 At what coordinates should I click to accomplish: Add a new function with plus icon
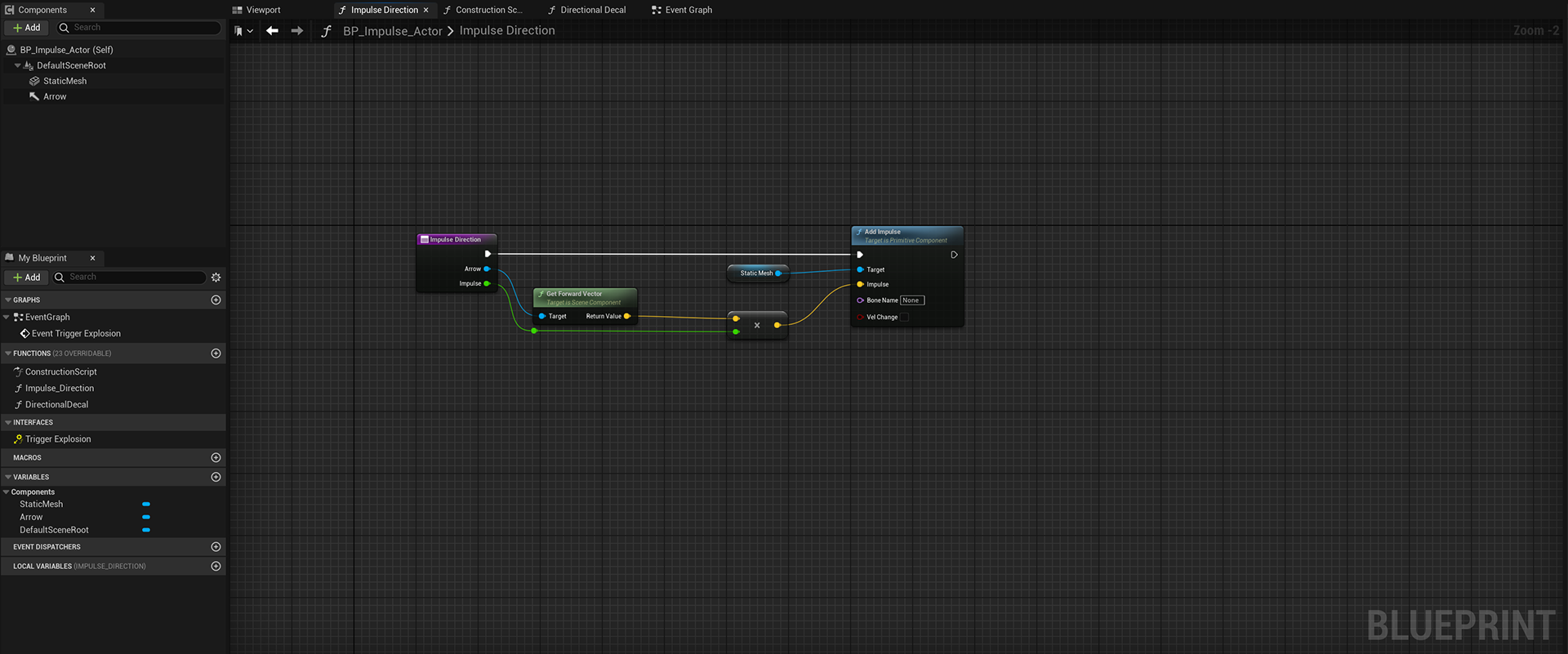[216, 354]
